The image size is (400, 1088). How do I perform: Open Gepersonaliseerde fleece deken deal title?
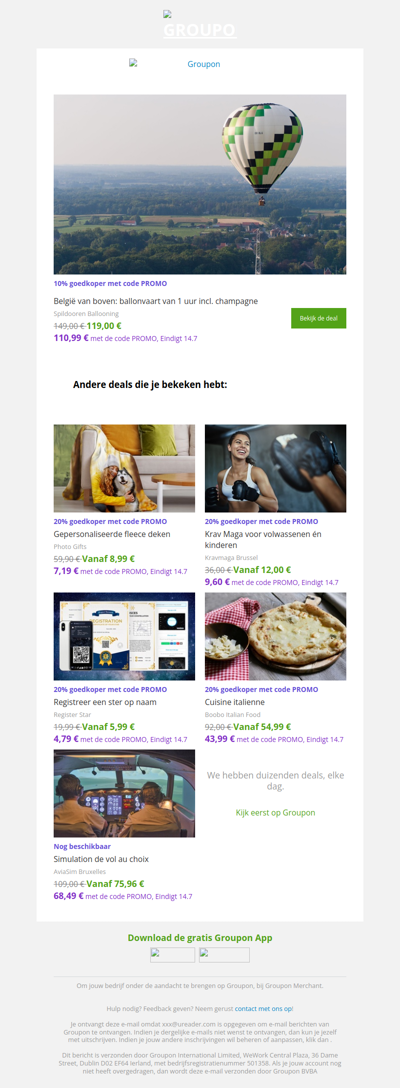click(x=112, y=534)
